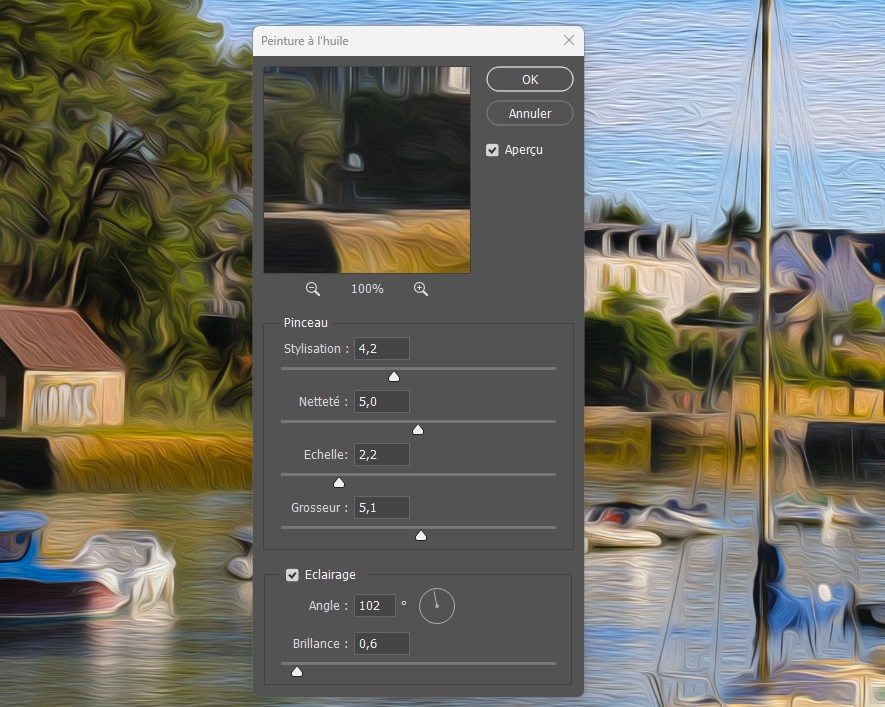Zoom out the preview with minus magnifier
Image resolution: width=885 pixels, height=707 pixels.
tap(313, 289)
